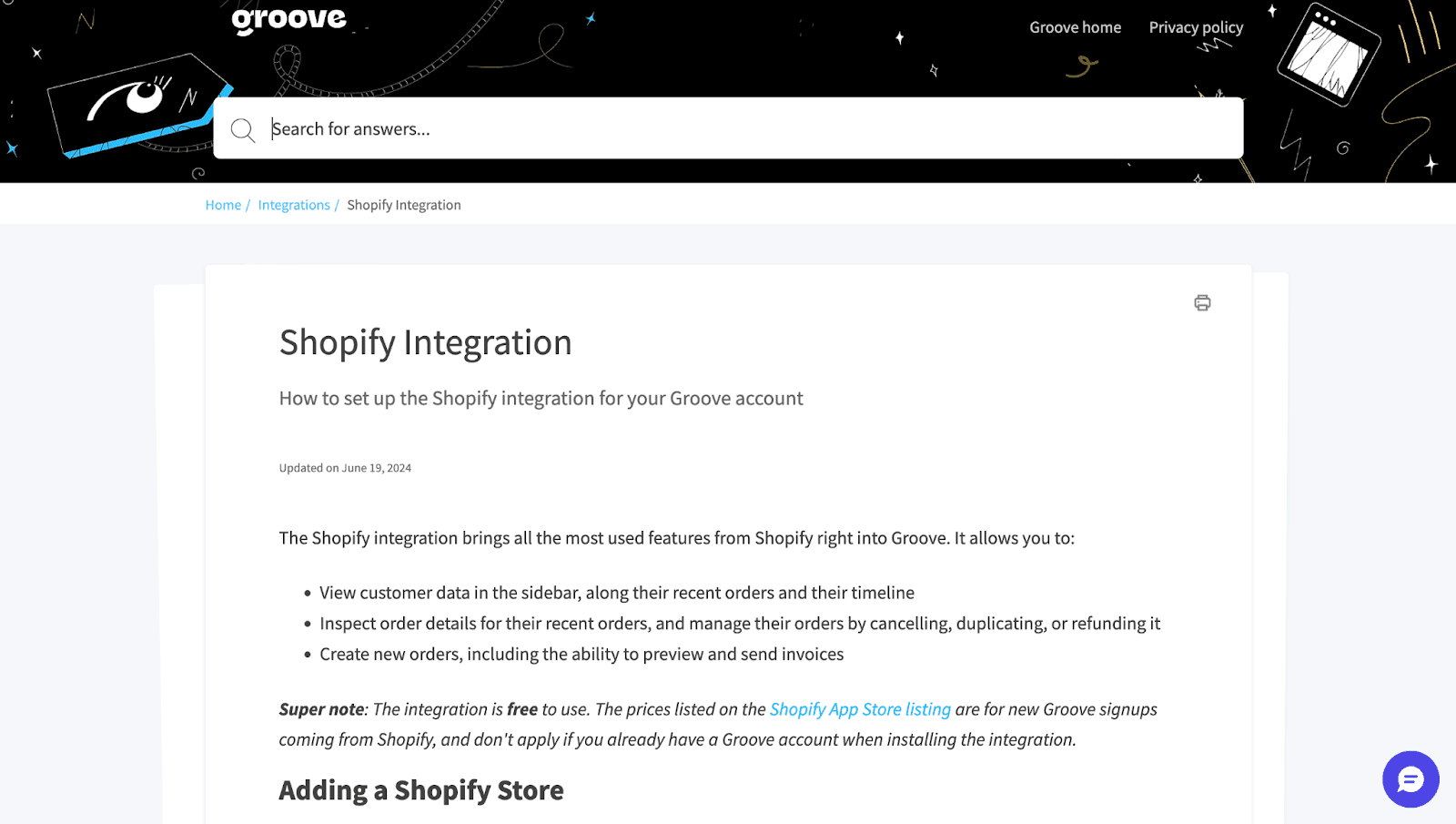The height and width of the screenshot is (824, 1456).
Task: Click the bolded "Super note" text
Action: pyautogui.click(x=320, y=708)
